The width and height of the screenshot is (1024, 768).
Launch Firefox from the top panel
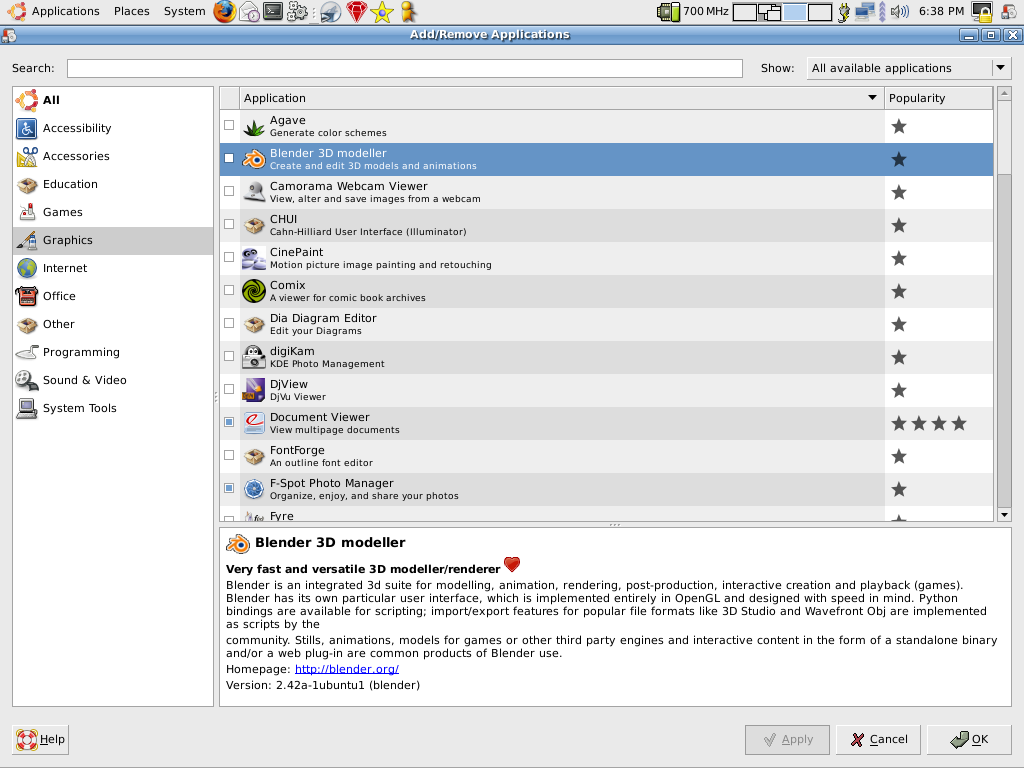point(225,12)
